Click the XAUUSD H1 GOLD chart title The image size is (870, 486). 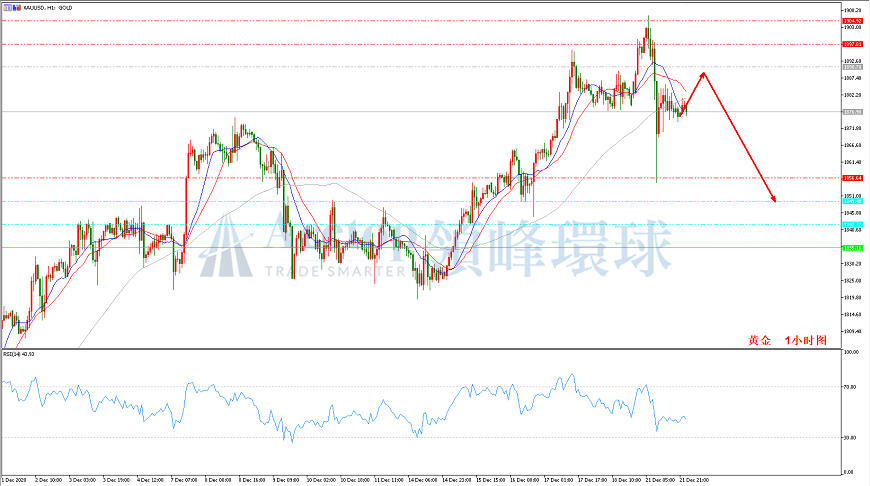48,8
